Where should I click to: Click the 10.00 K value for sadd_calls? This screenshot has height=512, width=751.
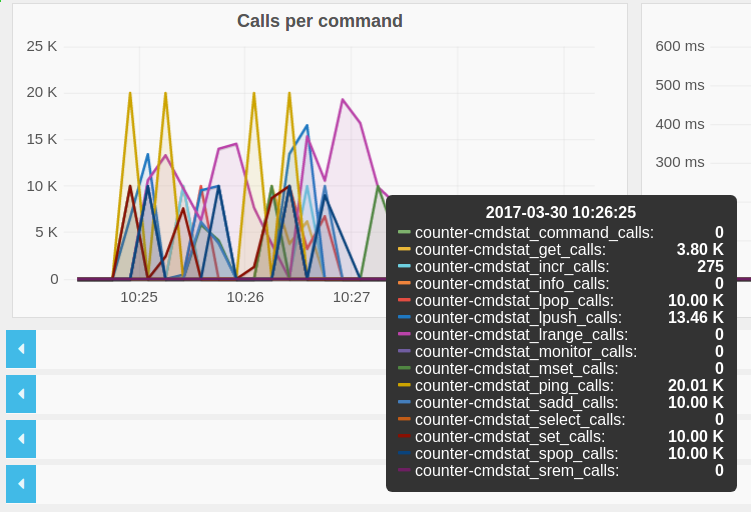click(696, 403)
